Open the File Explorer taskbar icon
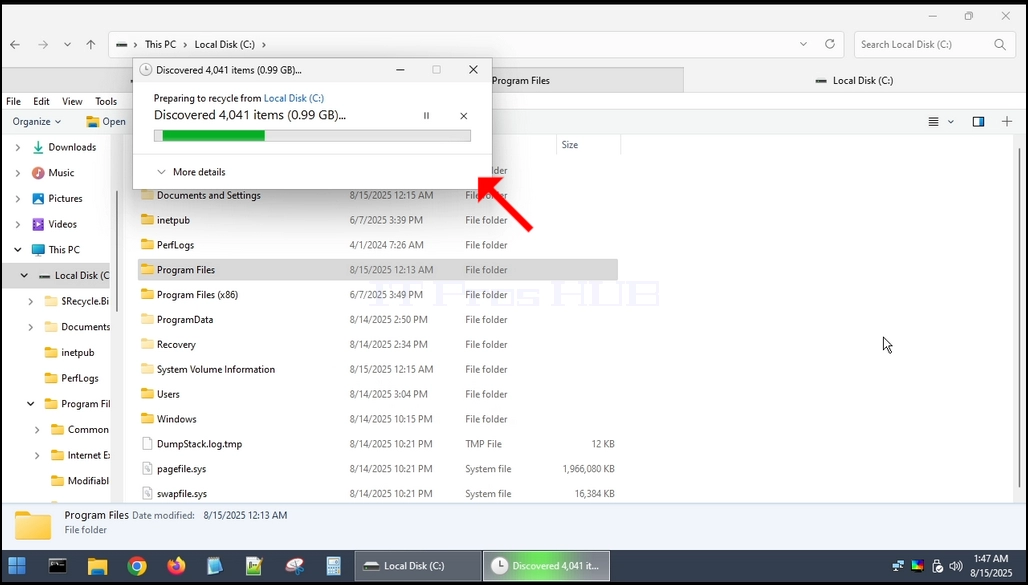 (98, 565)
